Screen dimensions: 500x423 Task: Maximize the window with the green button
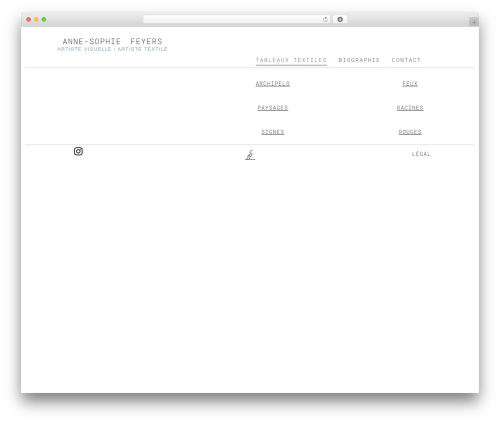tap(44, 20)
